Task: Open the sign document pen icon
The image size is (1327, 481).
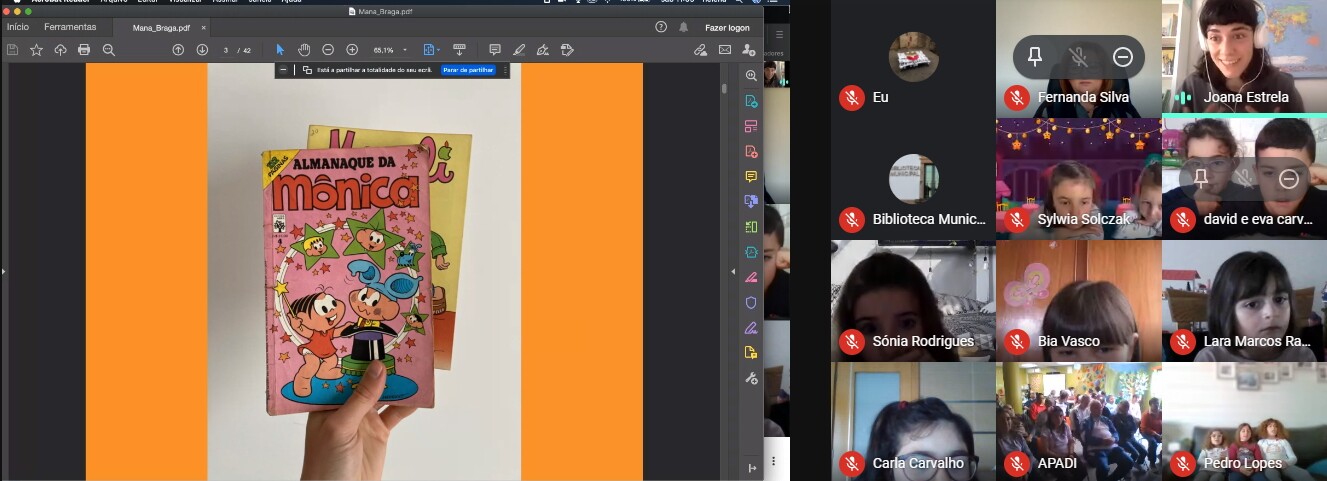Action: (x=543, y=49)
